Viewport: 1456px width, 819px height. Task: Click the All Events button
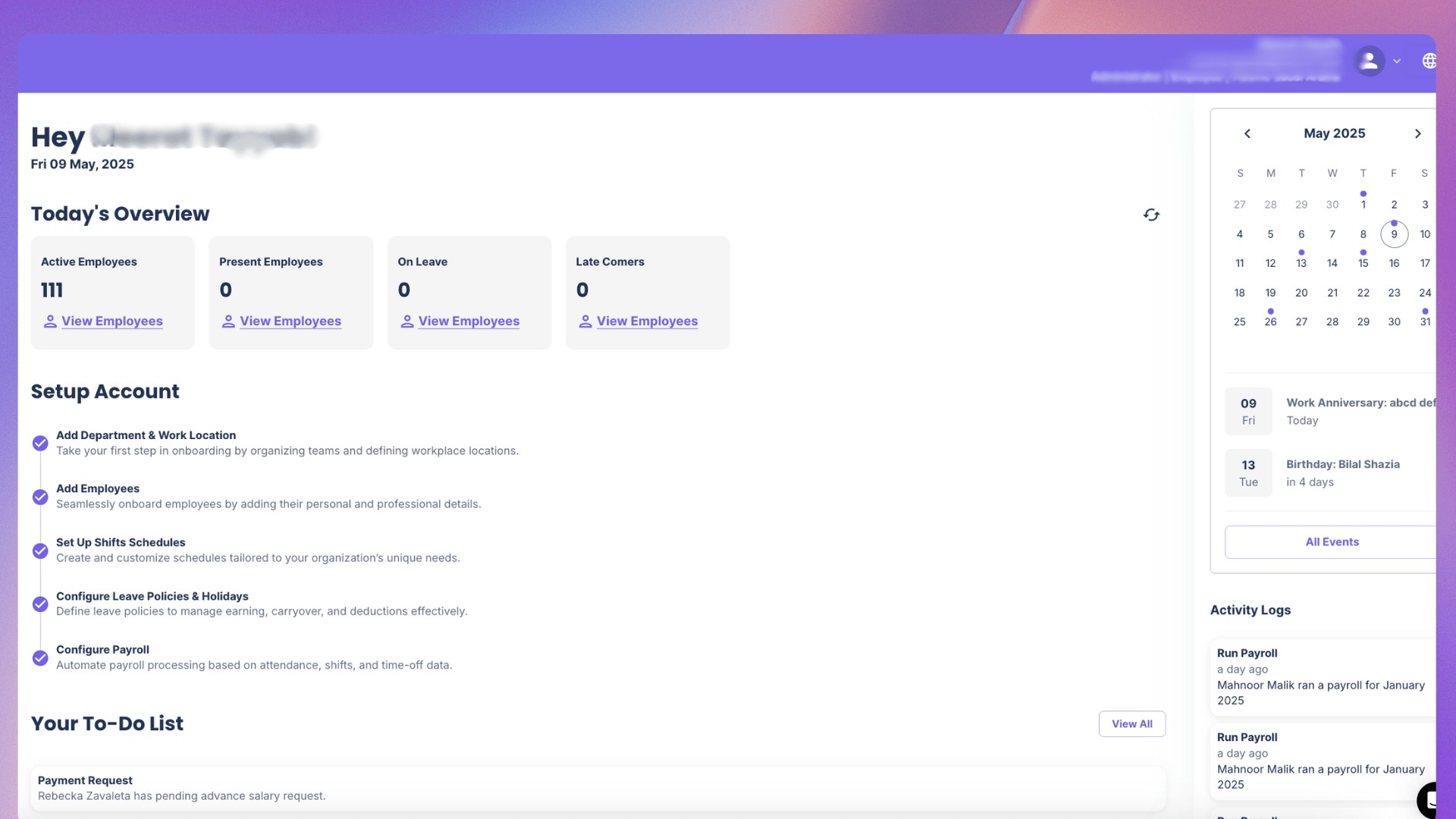click(1332, 542)
